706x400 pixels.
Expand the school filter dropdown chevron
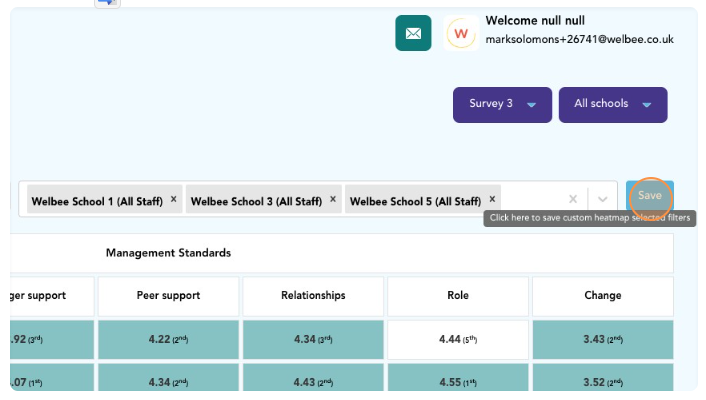602,199
